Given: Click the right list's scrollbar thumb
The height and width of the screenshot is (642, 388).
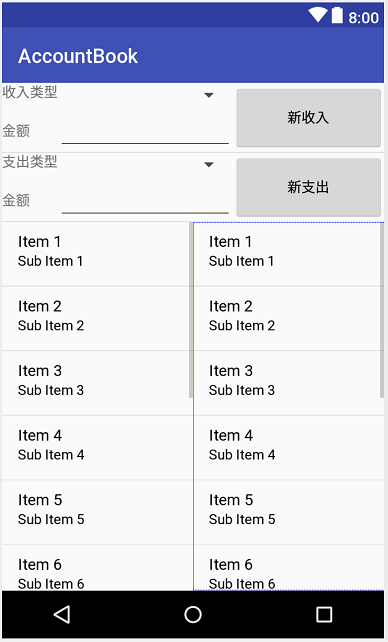Looking at the screenshot, I should click(x=382, y=310).
